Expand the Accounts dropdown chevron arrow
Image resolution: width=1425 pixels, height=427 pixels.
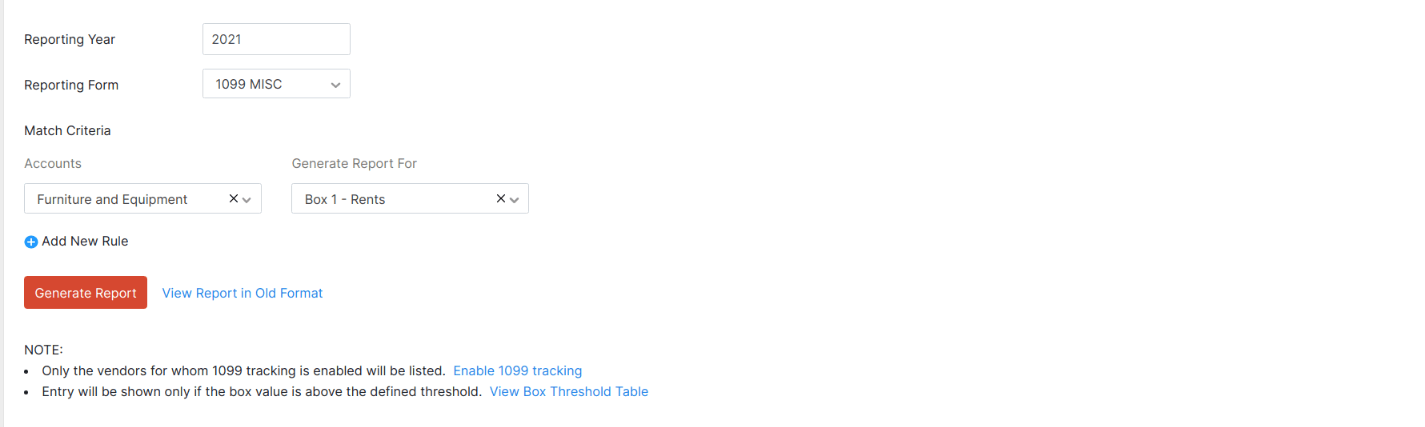pos(247,200)
